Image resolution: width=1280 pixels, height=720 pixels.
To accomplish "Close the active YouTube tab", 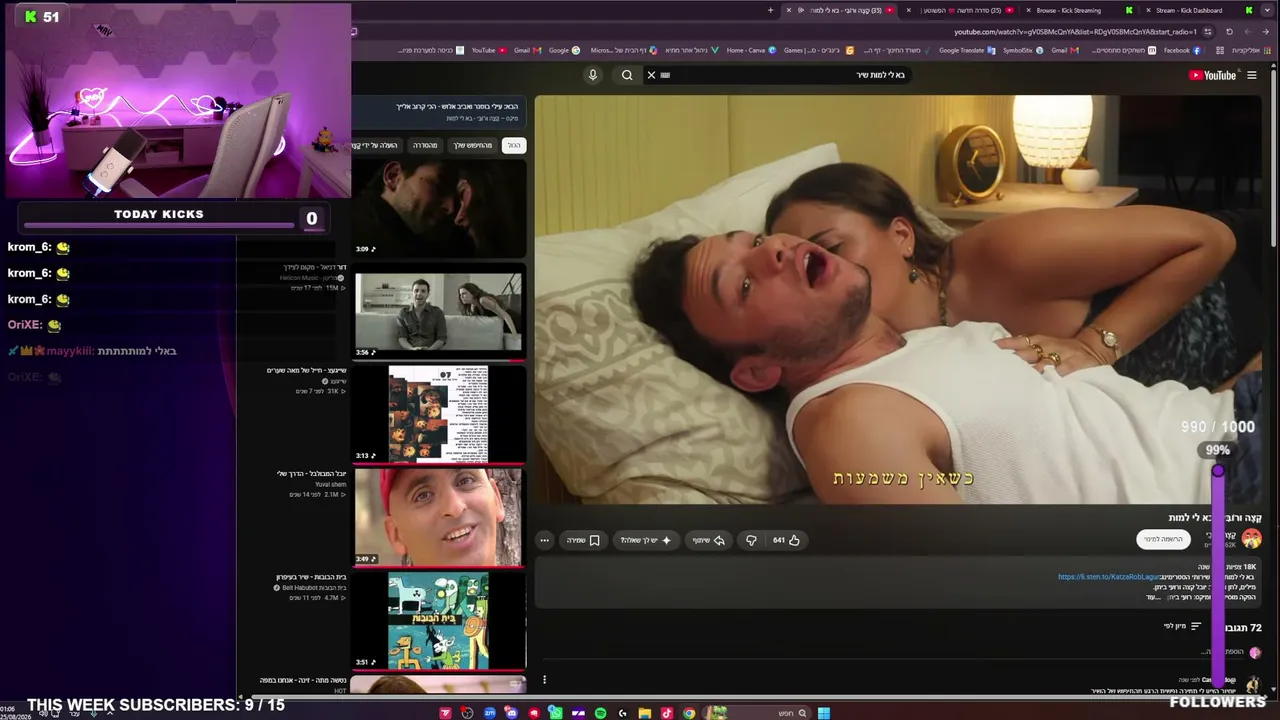I will 788,11.
